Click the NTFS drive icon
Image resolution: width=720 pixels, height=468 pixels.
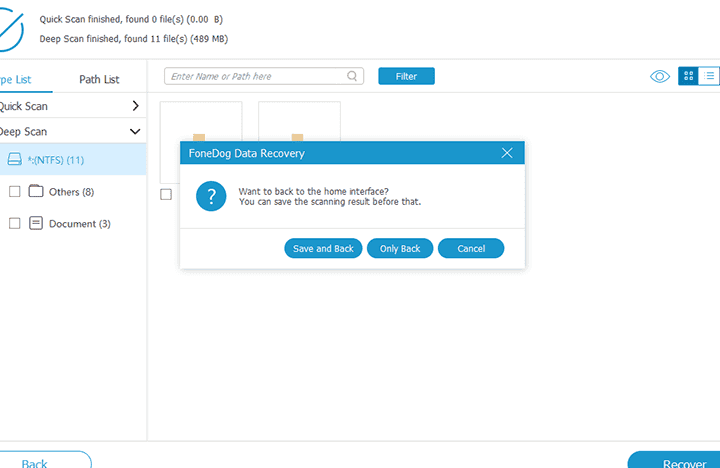click(x=14, y=160)
